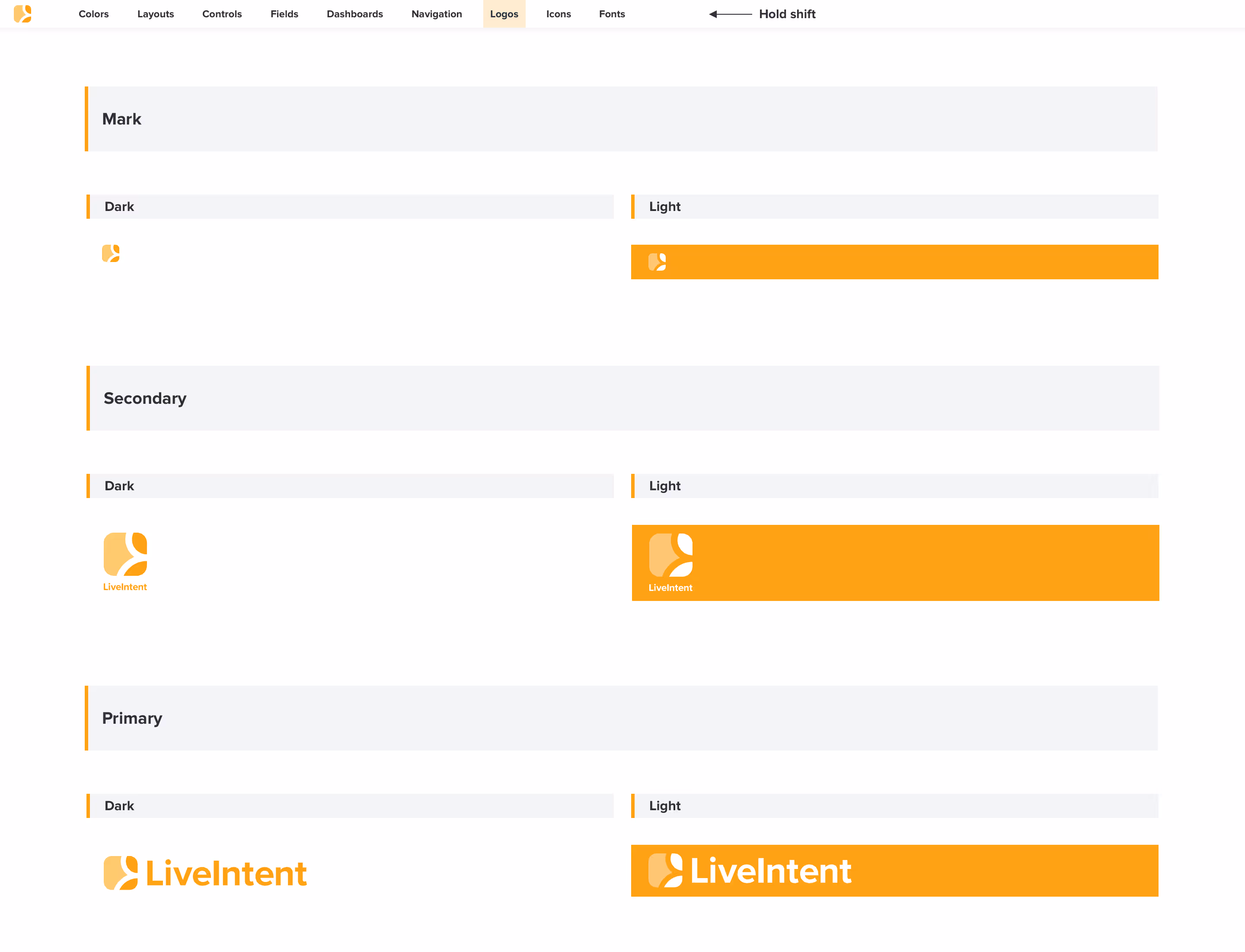Click the Primary section heading

(132, 719)
